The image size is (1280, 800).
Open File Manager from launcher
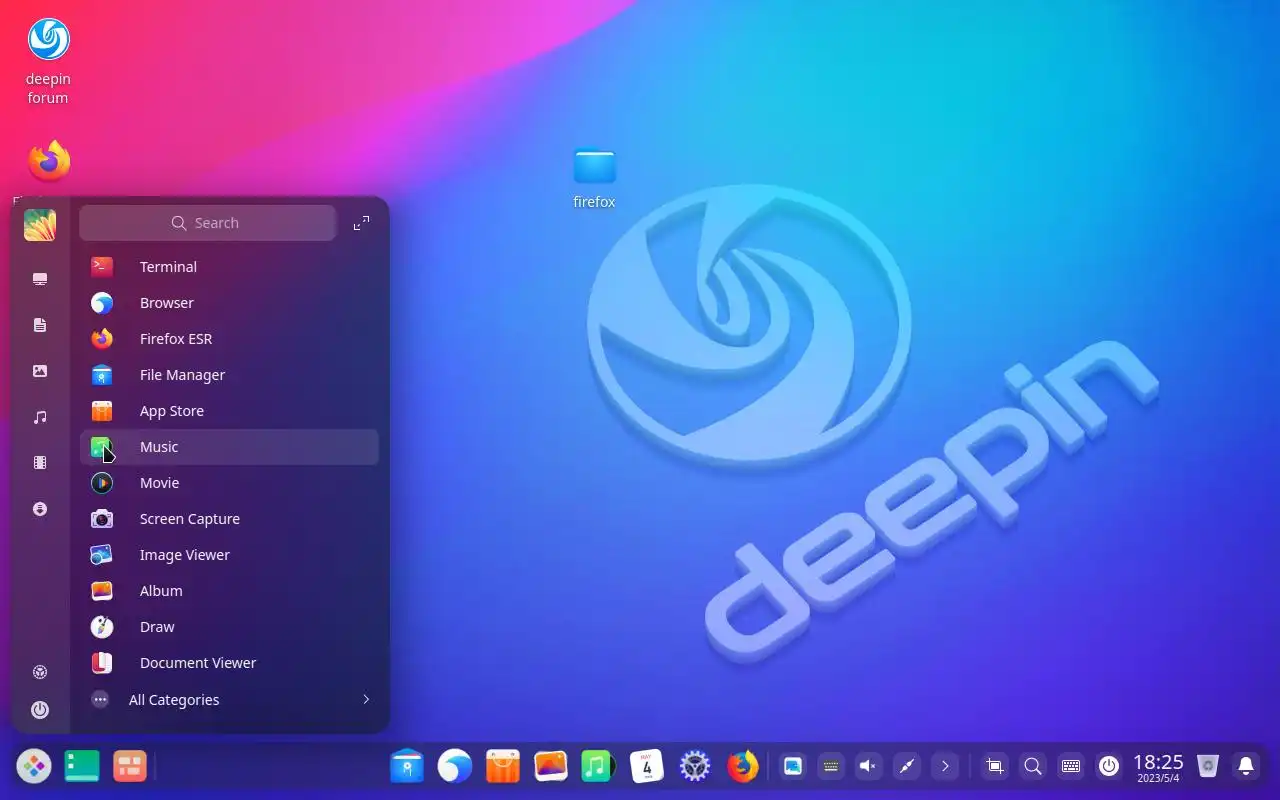pyautogui.click(x=229, y=375)
